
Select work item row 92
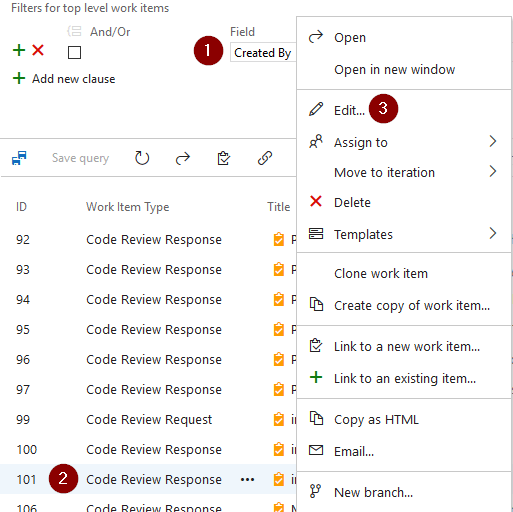[x=148, y=240]
